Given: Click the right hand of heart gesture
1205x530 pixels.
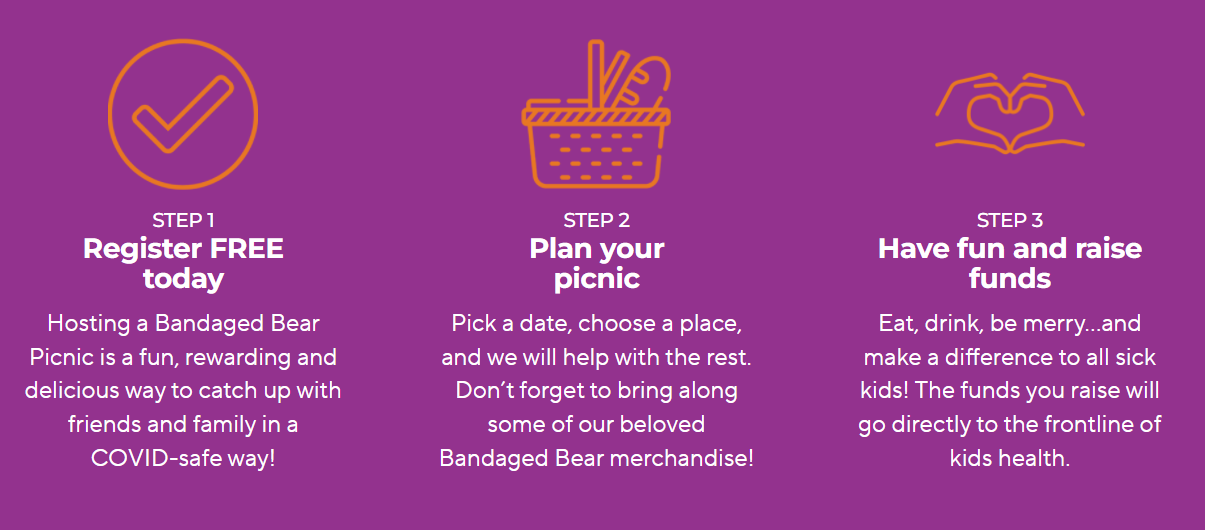Looking at the screenshot, I should click(1048, 113).
